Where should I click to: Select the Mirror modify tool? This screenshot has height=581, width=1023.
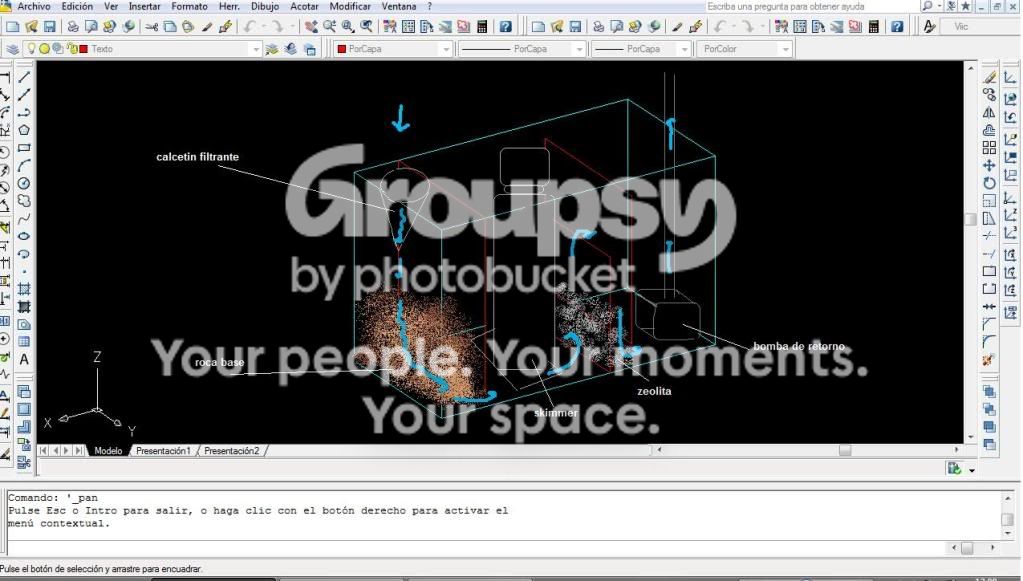click(990, 113)
